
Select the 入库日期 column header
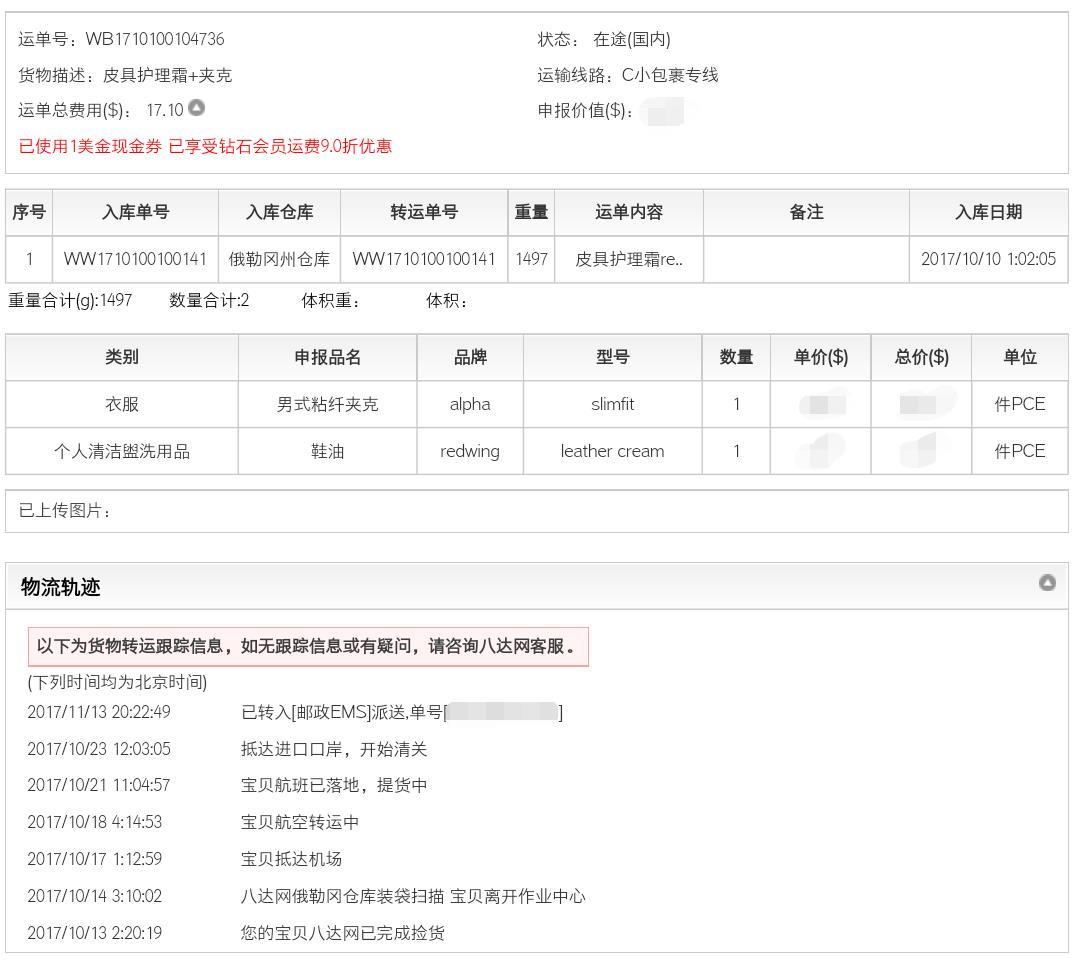click(x=988, y=212)
